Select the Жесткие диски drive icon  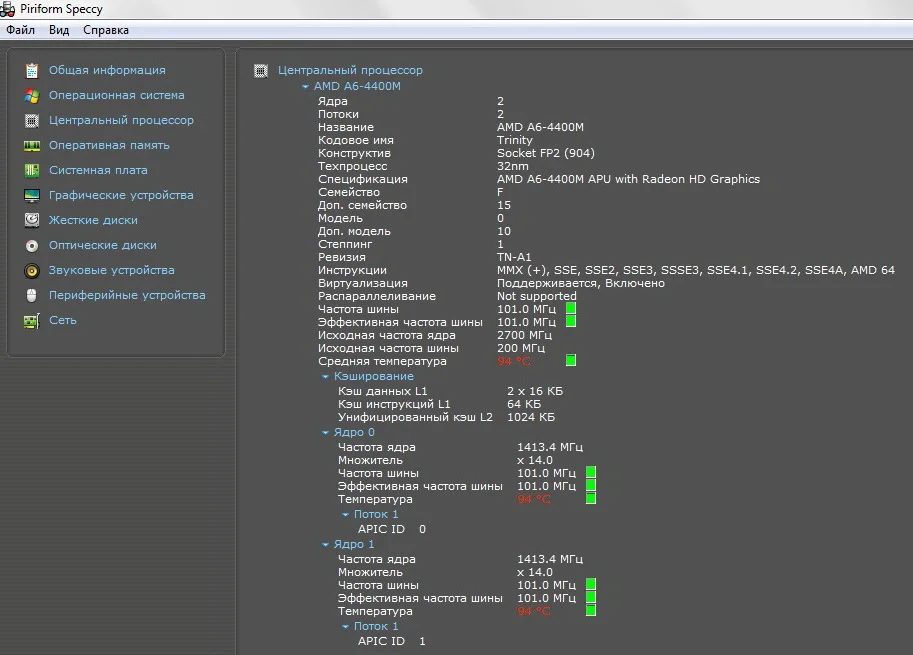click(x=32, y=221)
